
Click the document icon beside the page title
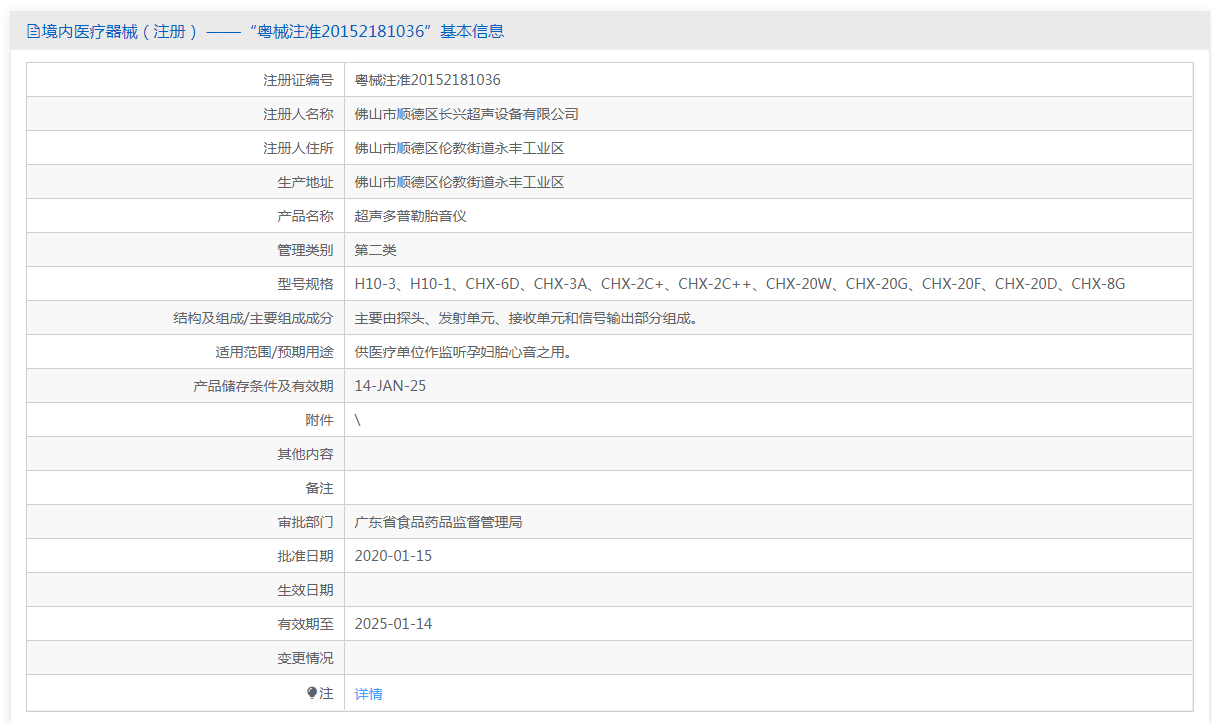pos(33,31)
